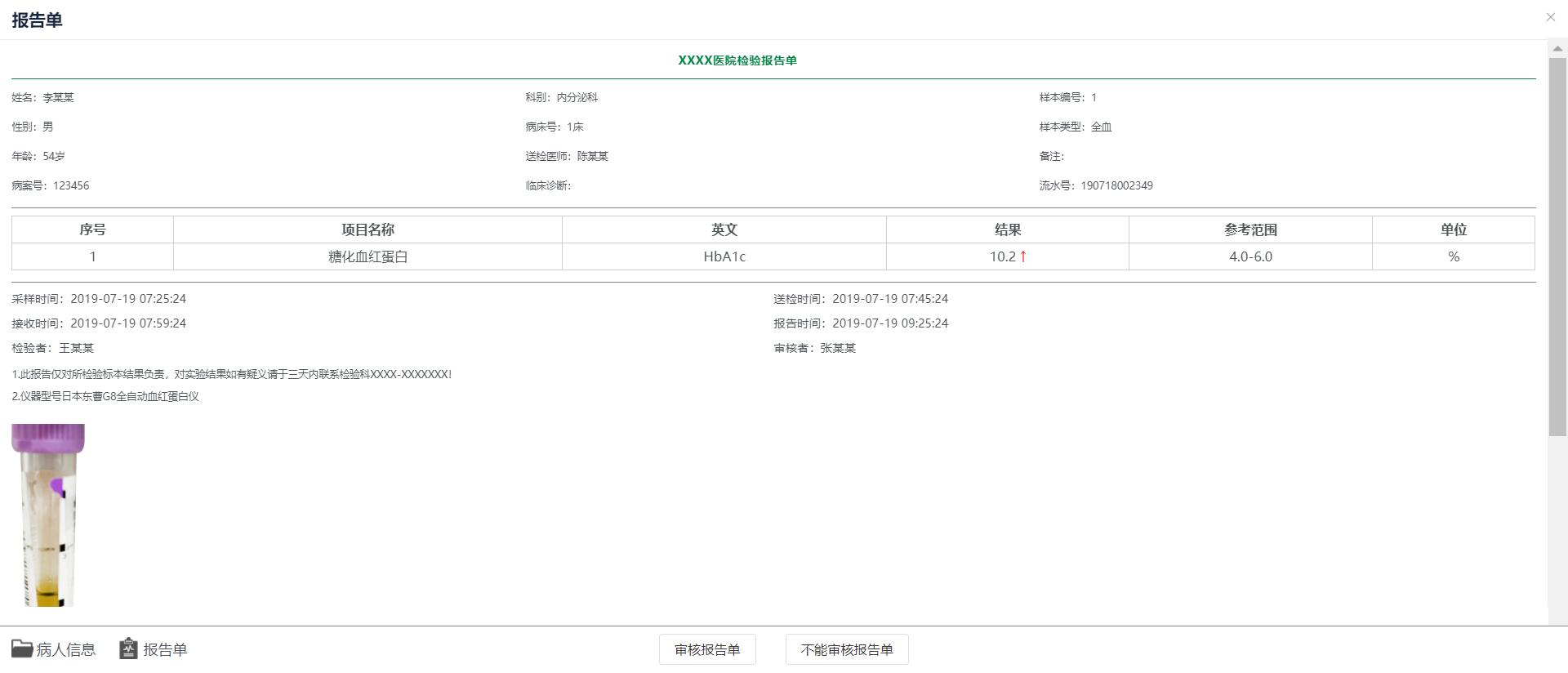Image resolution: width=1568 pixels, height=673 pixels.
Task: Click the 单位 column header
Action: 1453,230
